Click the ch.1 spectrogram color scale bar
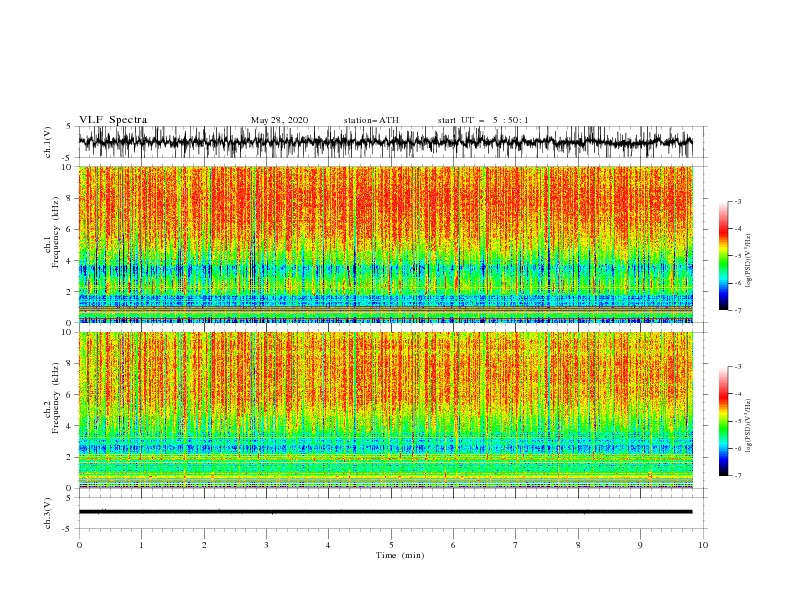Screen dimensions: 792x612 pos(723,256)
